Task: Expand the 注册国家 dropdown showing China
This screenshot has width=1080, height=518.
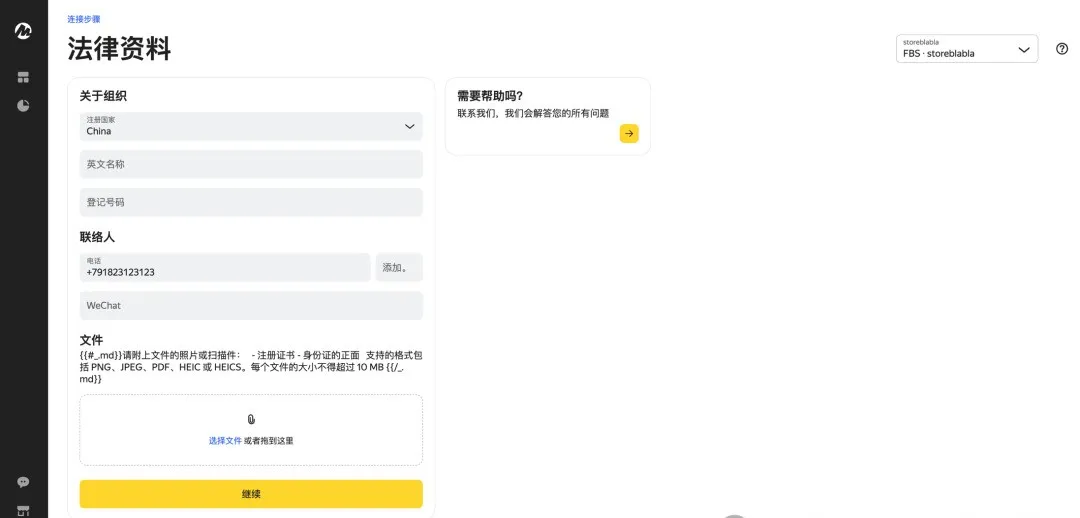Action: tap(251, 126)
